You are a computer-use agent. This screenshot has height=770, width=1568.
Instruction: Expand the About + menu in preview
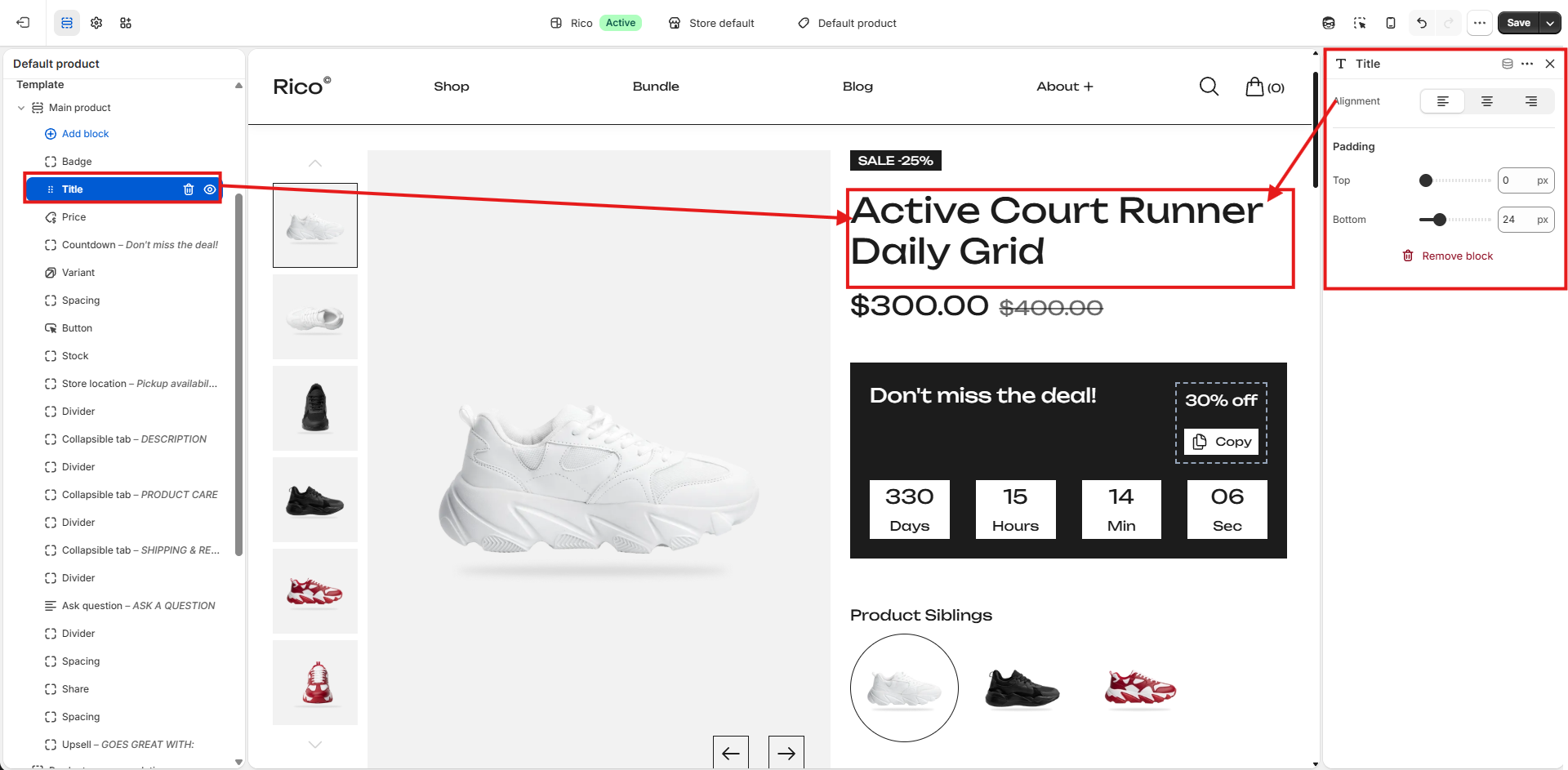(x=1065, y=87)
